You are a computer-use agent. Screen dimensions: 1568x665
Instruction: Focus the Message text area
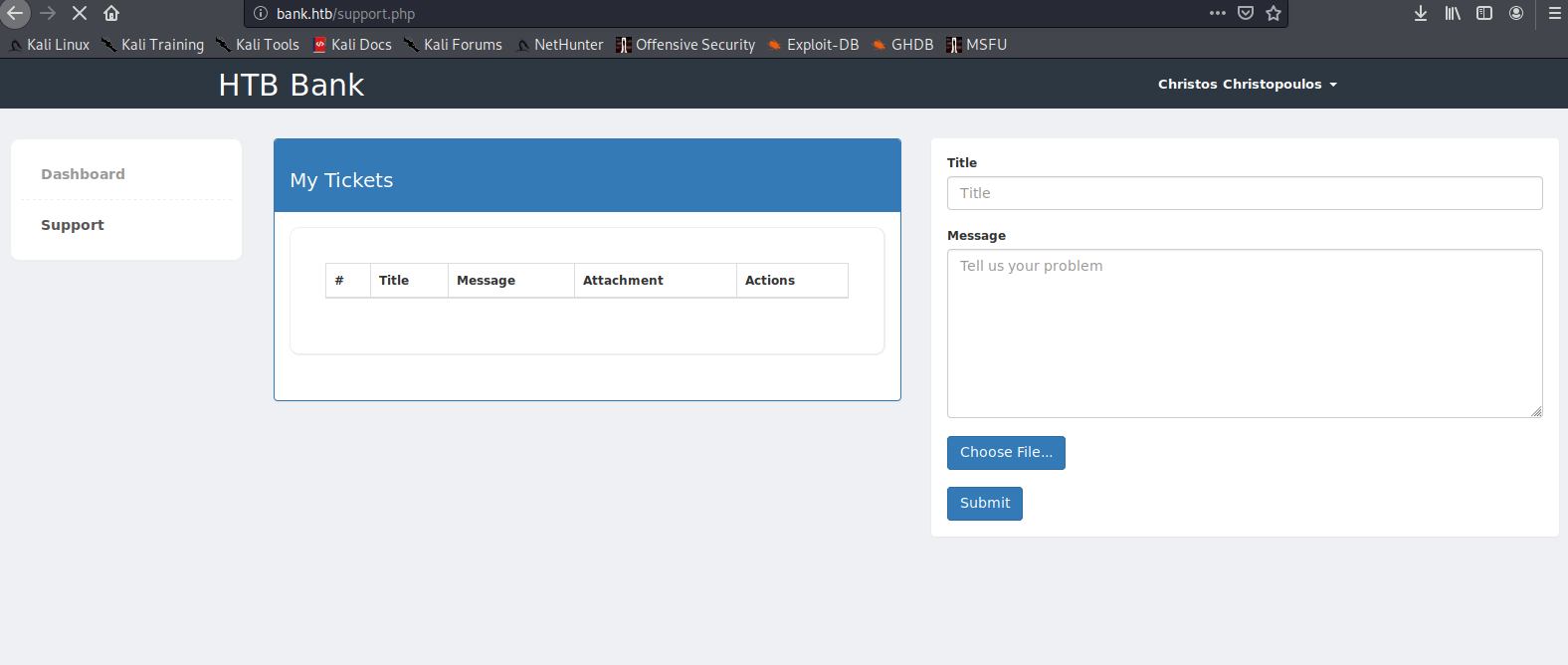tap(1244, 333)
